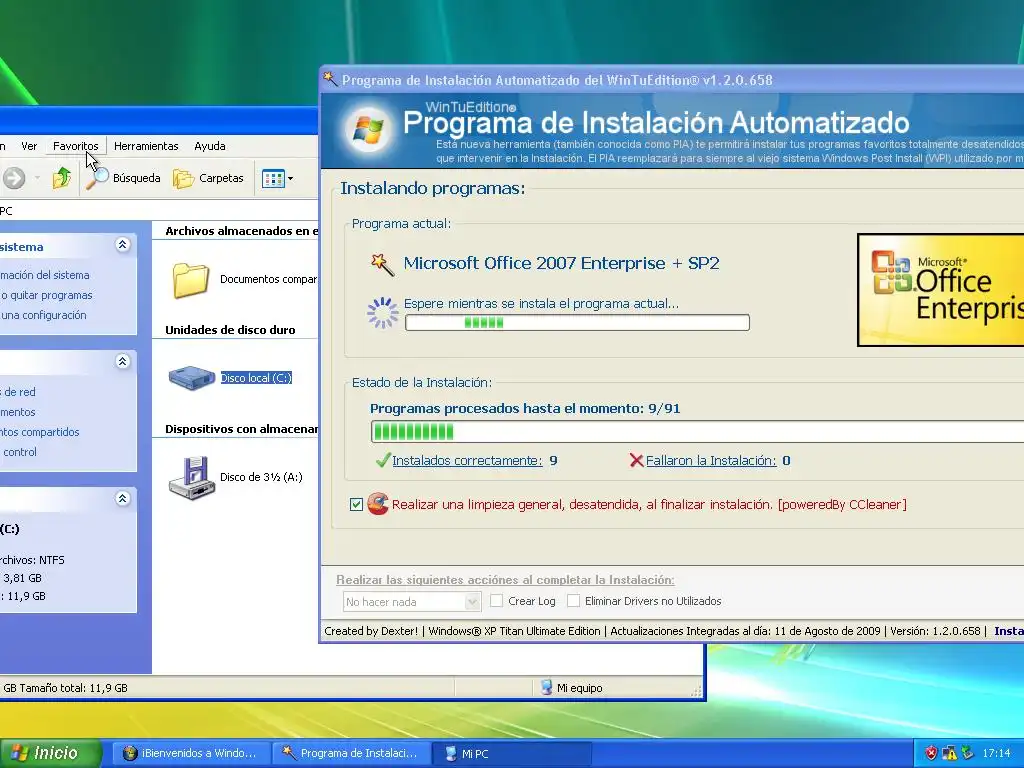Click the CCleaner icon next to cleanup option
This screenshot has height=768, width=1024.
(377, 504)
